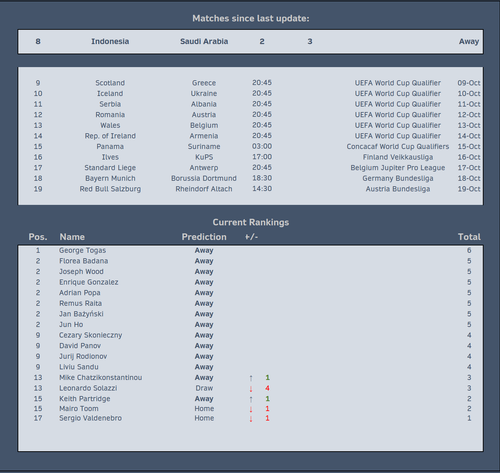Select Iceland in fixture 10
This screenshot has height=473, width=500.
click(110, 93)
